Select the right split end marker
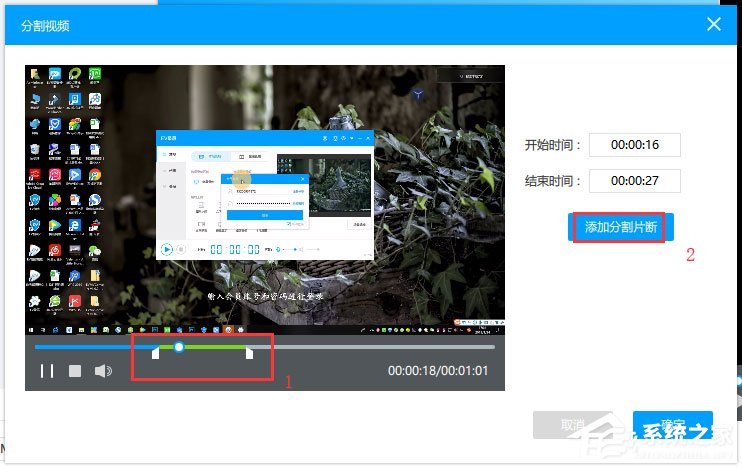This screenshot has height=468, width=742. [249, 353]
